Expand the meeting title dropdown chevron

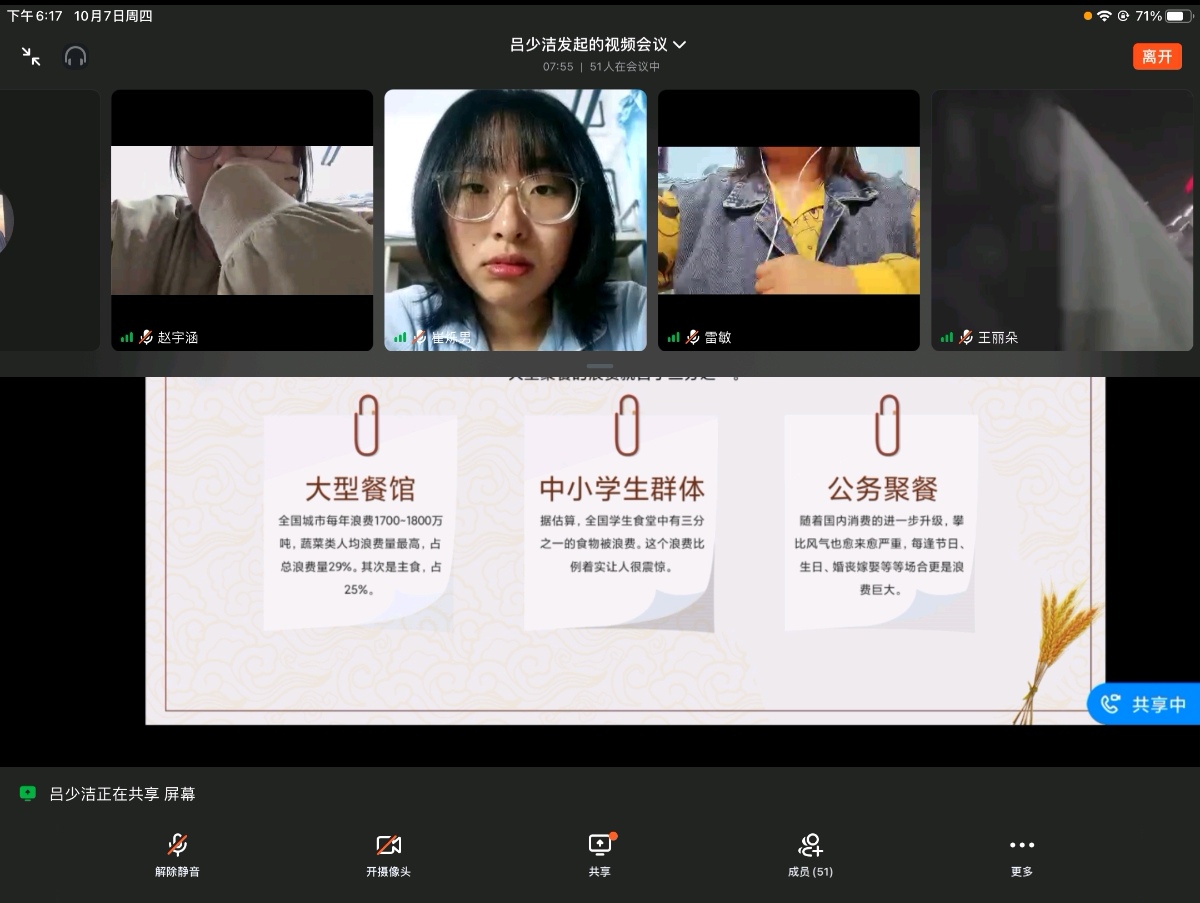tap(680, 45)
